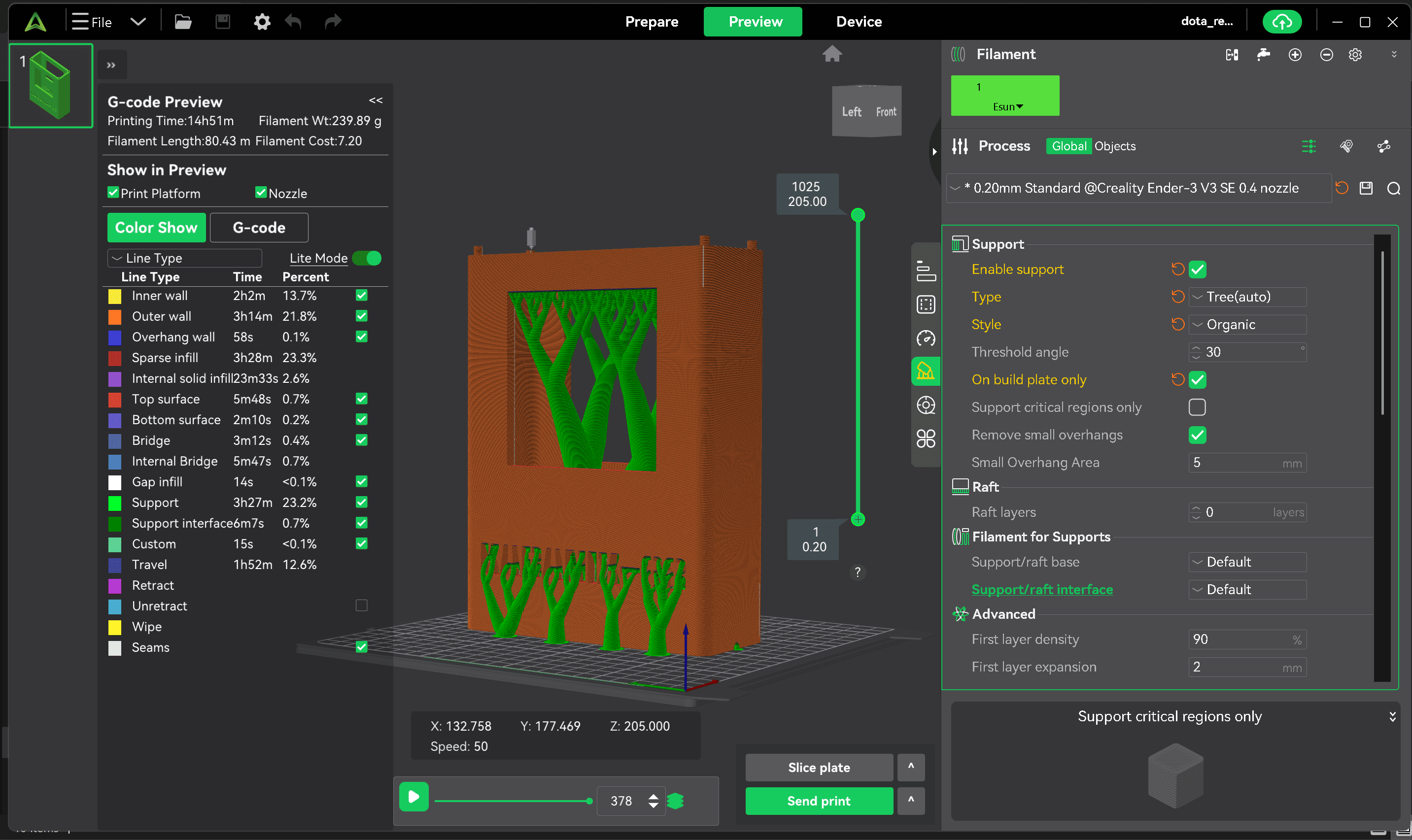Open Support/raft base filament dropdown
Image resolution: width=1412 pixels, height=840 pixels.
click(1247, 562)
